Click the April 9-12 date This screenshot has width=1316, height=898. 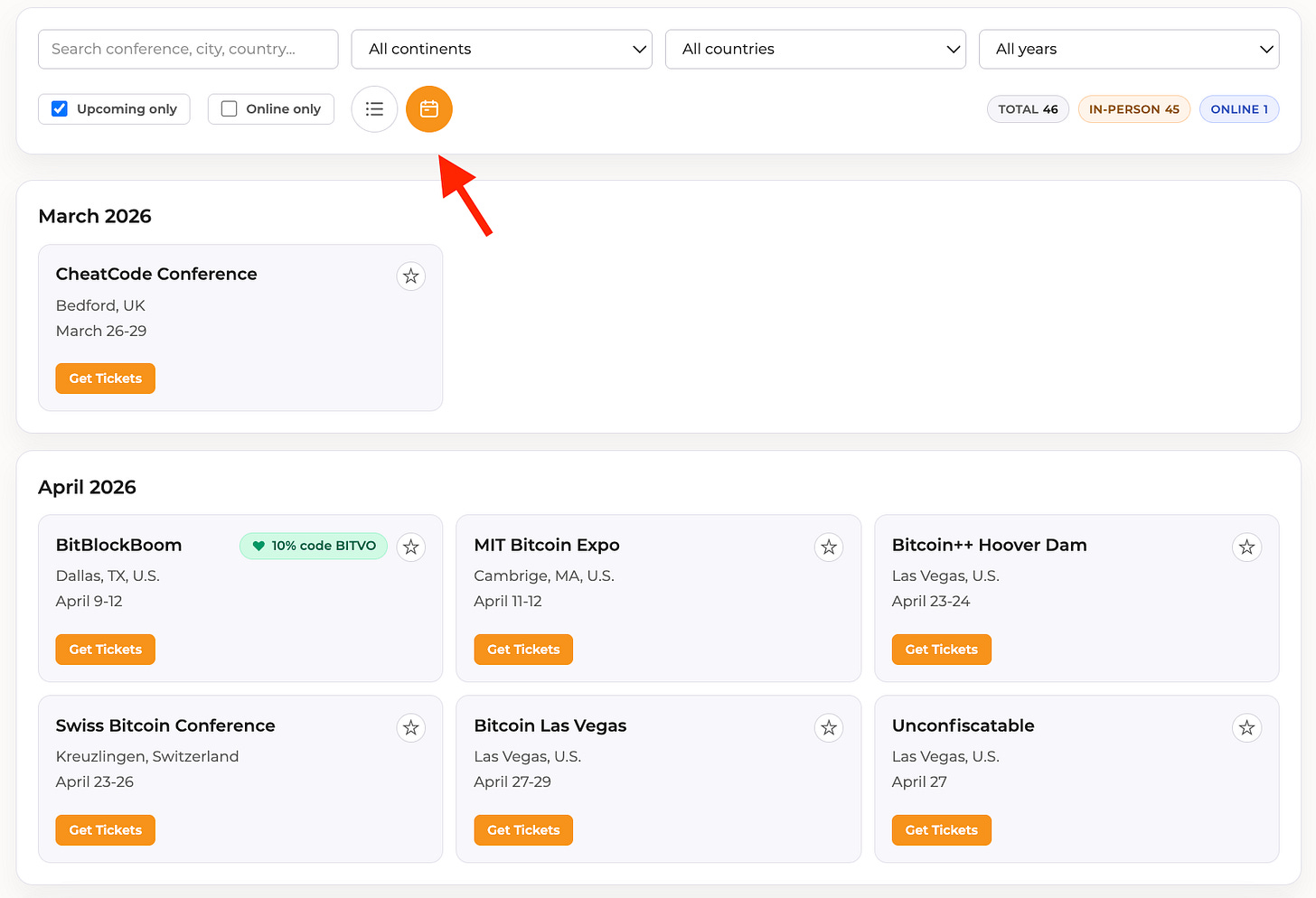[x=89, y=601]
